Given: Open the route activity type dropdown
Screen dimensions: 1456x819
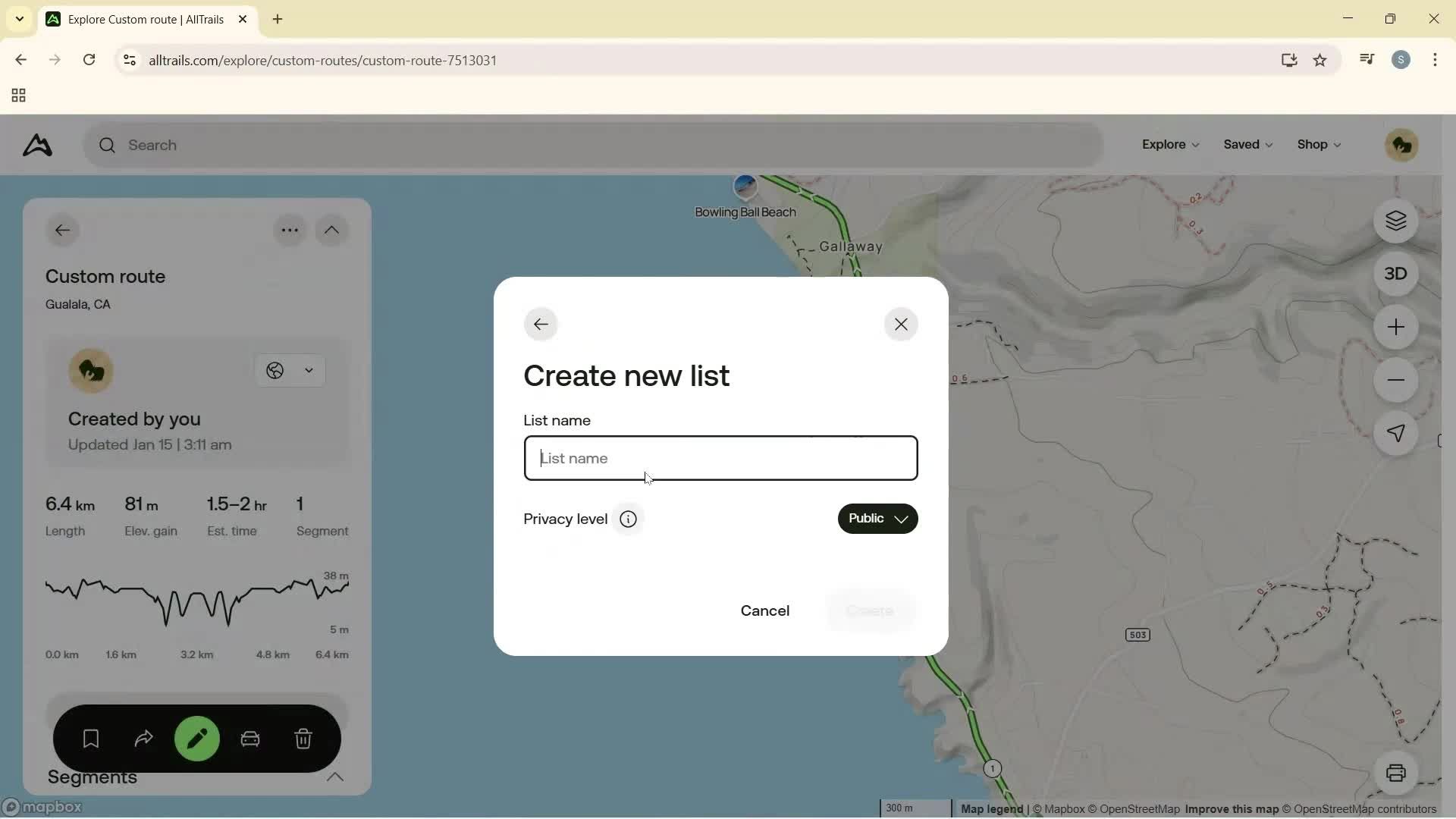Looking at the screenshot, I should 290,371.
